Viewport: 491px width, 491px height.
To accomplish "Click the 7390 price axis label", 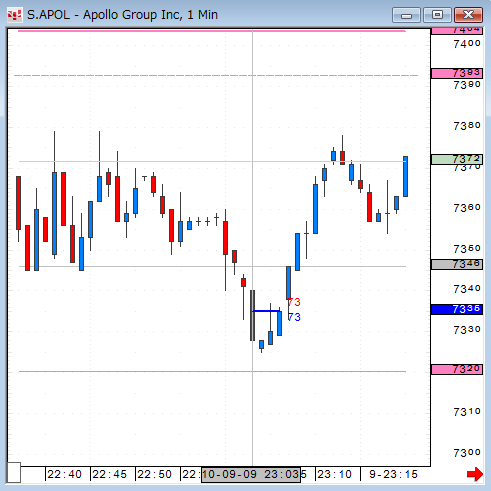I will pyautogui.click(x=467, y=85).
